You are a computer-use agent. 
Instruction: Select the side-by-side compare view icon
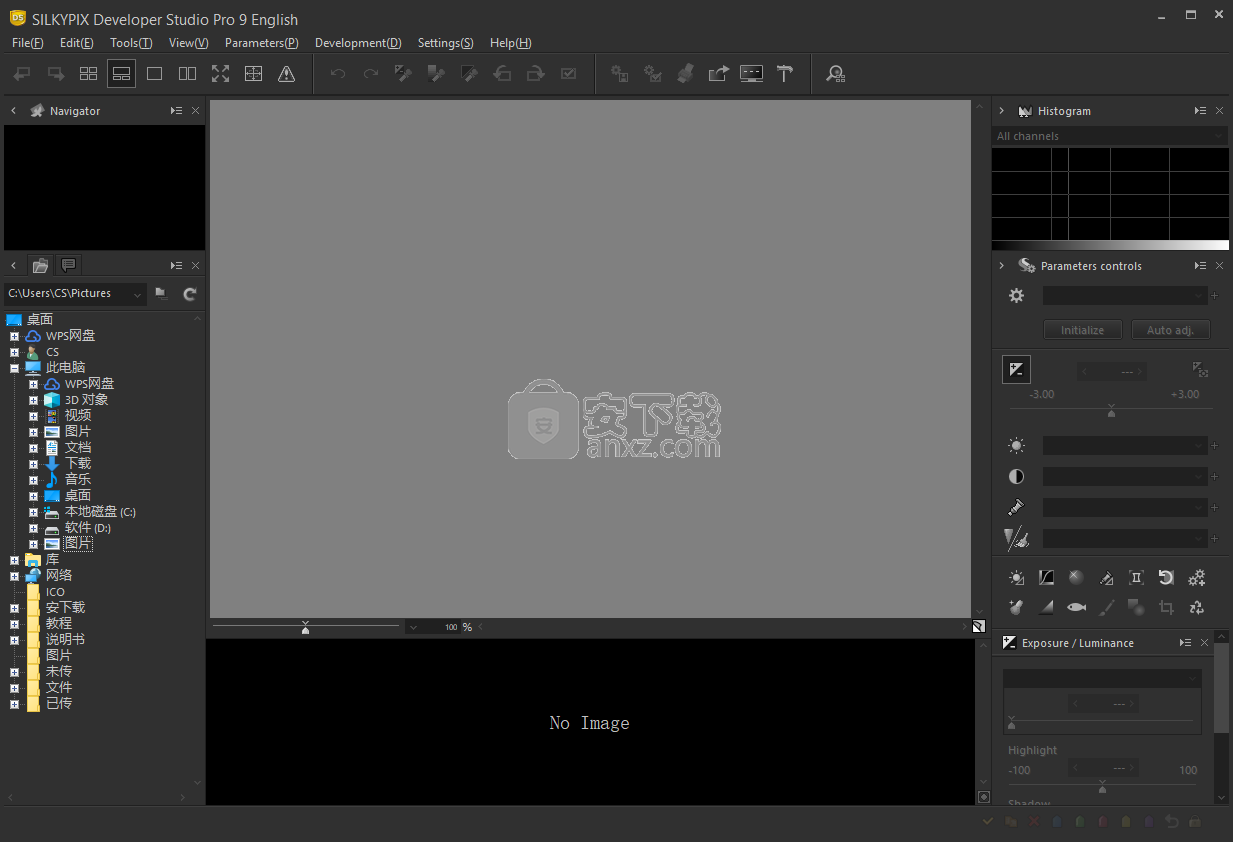pos(187,73)
